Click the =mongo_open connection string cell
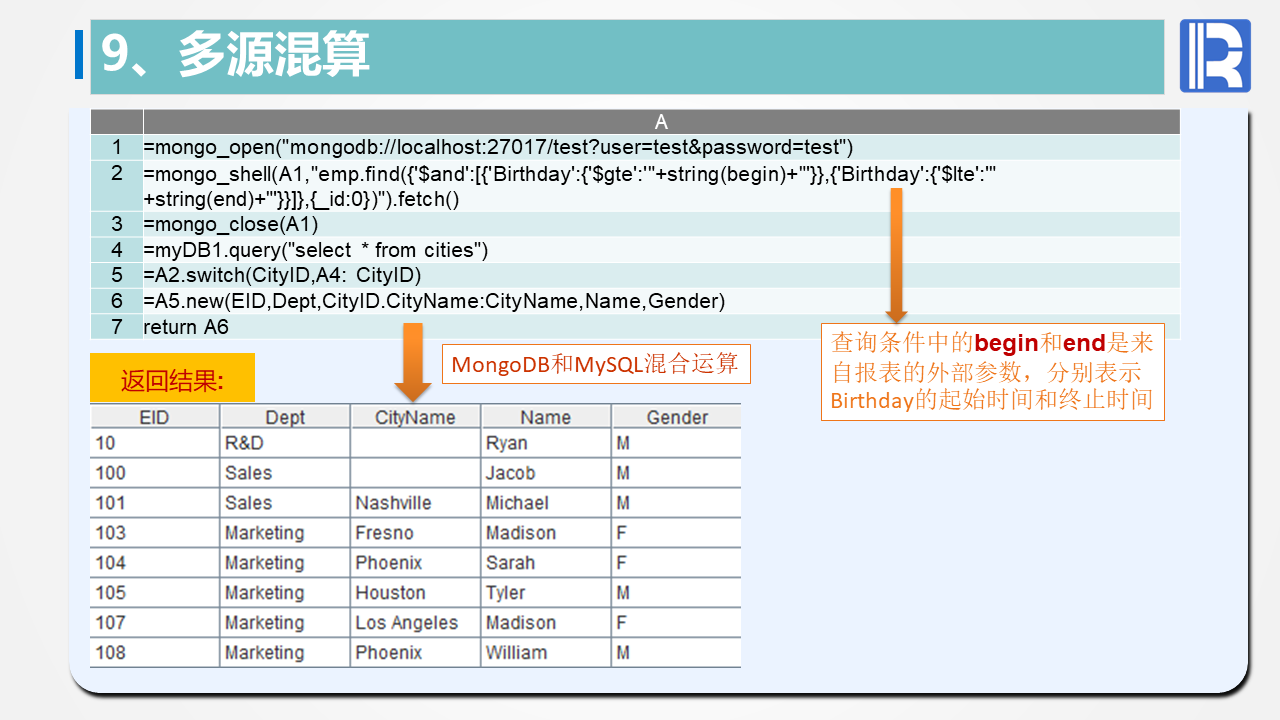 coord(661,148)
